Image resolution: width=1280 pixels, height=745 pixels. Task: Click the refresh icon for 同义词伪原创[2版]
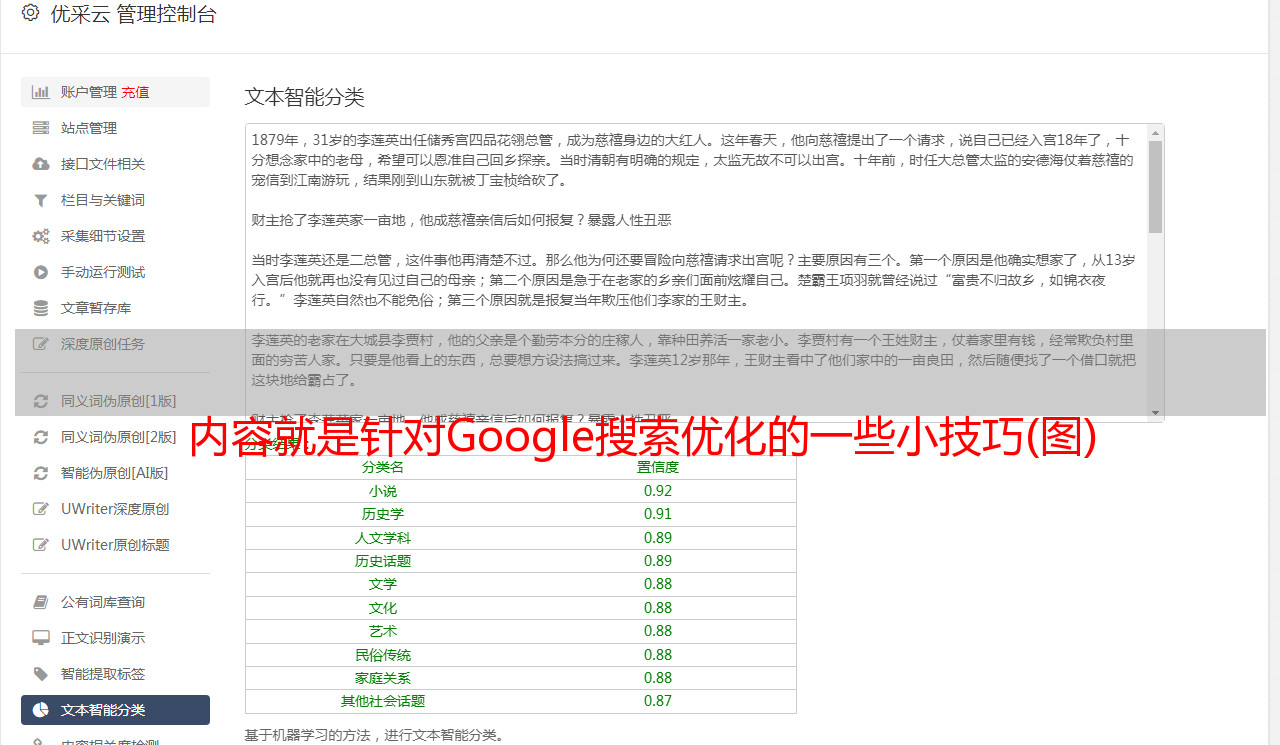pyautogui.click(x=41, y=437)
